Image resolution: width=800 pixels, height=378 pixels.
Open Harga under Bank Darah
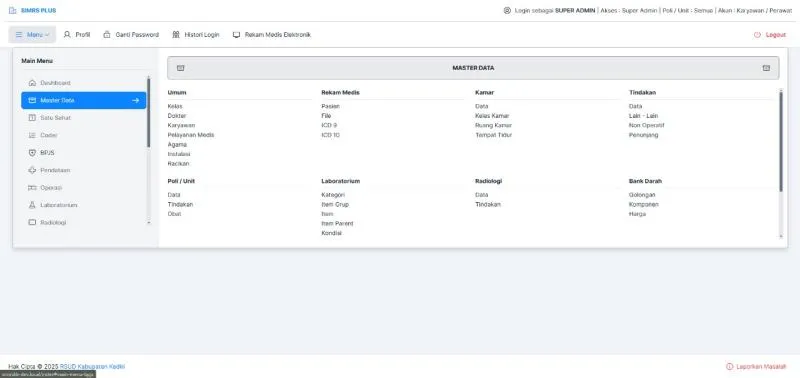click(637, 214)
